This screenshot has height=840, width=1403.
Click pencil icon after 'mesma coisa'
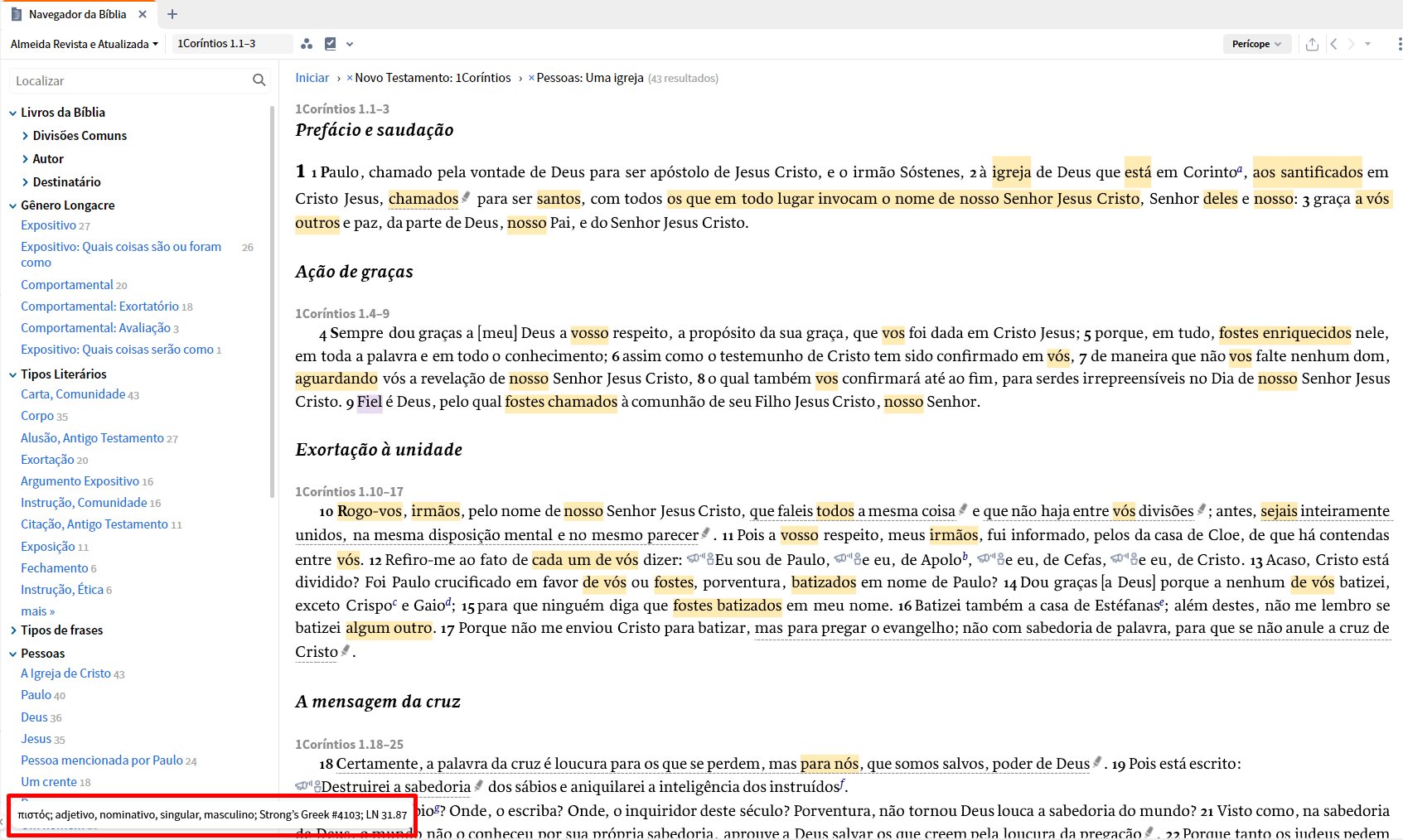[963, 509]
